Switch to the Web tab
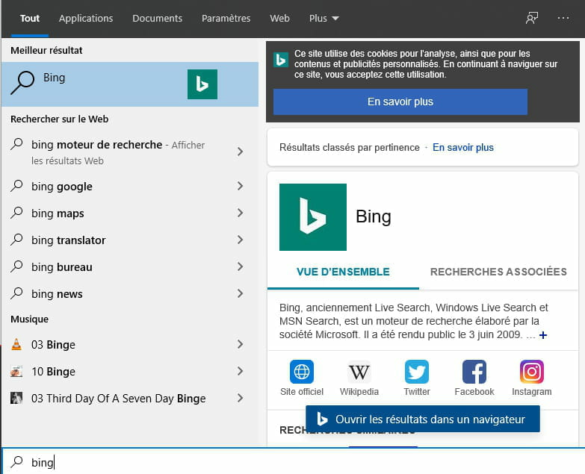585x474 pixels. point(280,18)
